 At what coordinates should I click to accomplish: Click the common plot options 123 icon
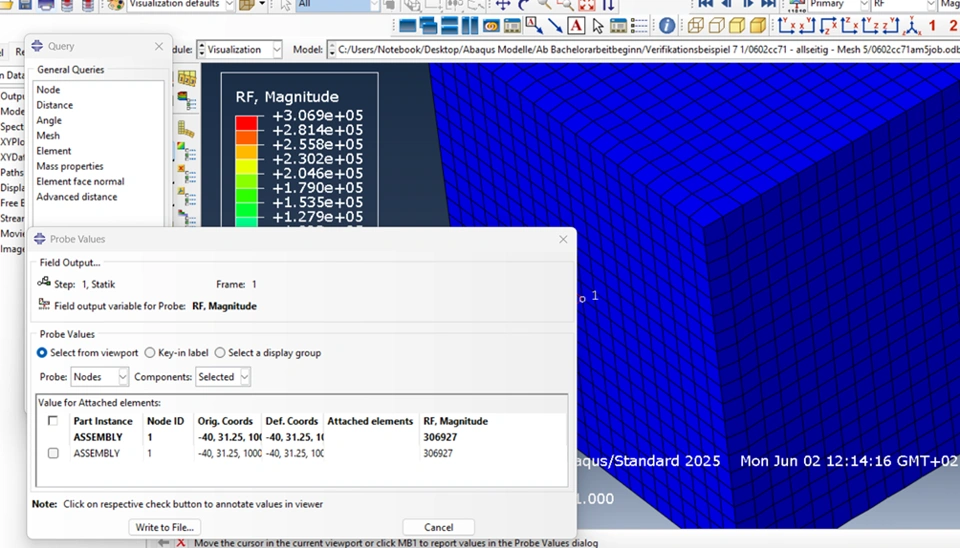tap(187, 78)
